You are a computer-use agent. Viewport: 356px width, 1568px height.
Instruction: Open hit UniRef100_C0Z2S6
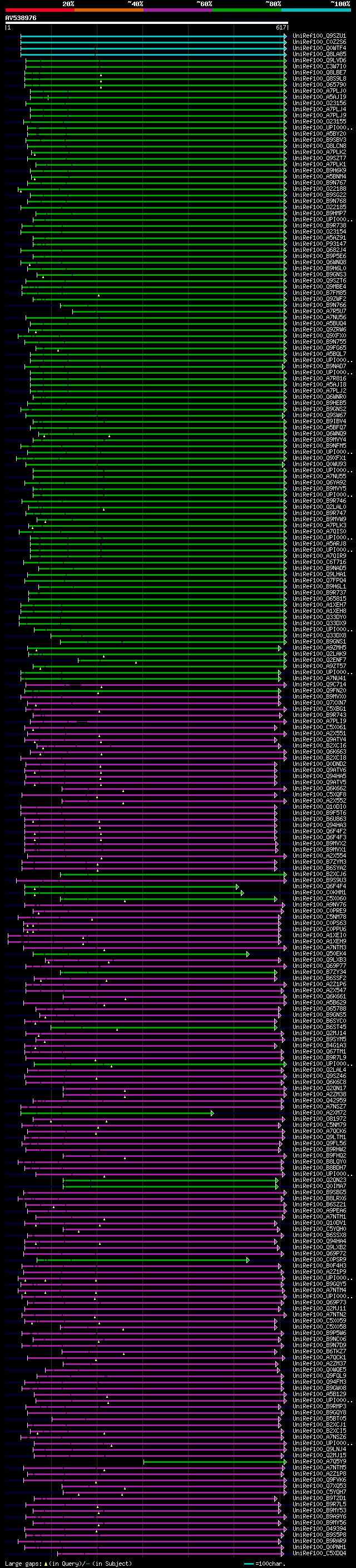319,42
